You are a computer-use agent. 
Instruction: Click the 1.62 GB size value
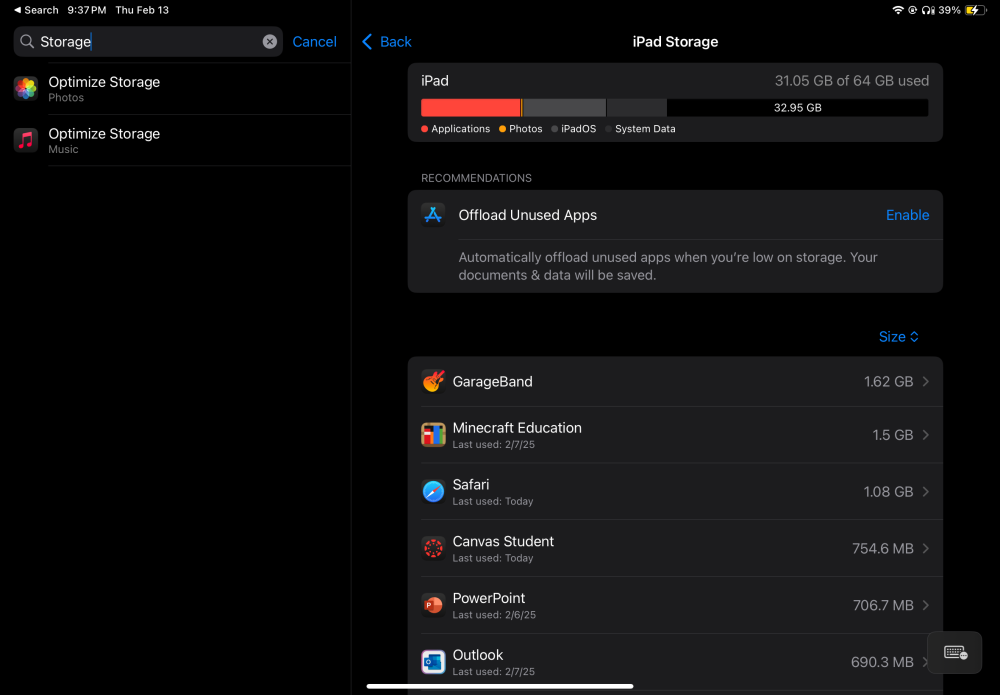tap(888, 381)
